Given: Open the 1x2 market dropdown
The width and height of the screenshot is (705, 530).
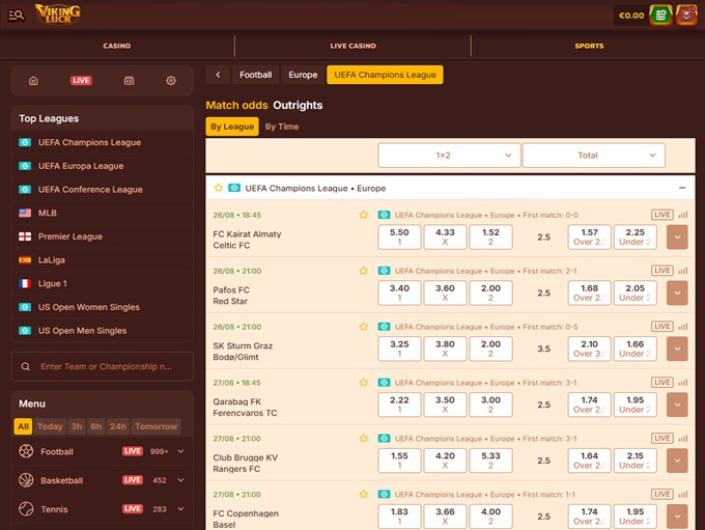Looking at the screenshot, I should pos(449,155).
